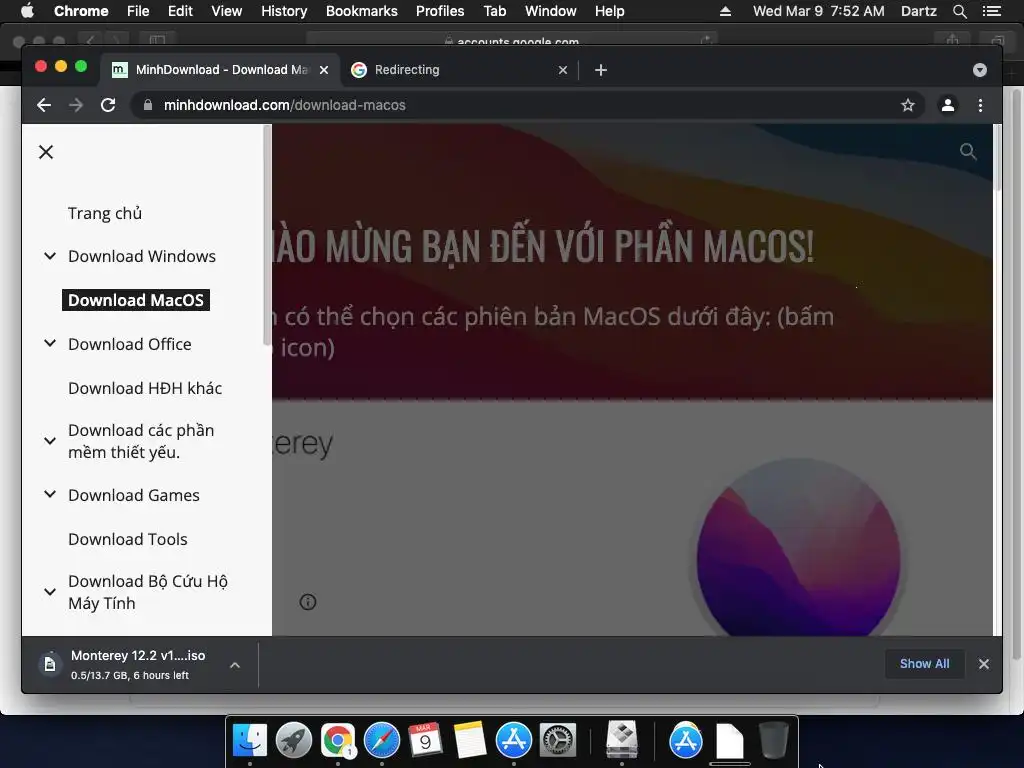This screenshot has height=768, width=1024.
Task: Open the Help menu
Action: (x=609, y=11)
